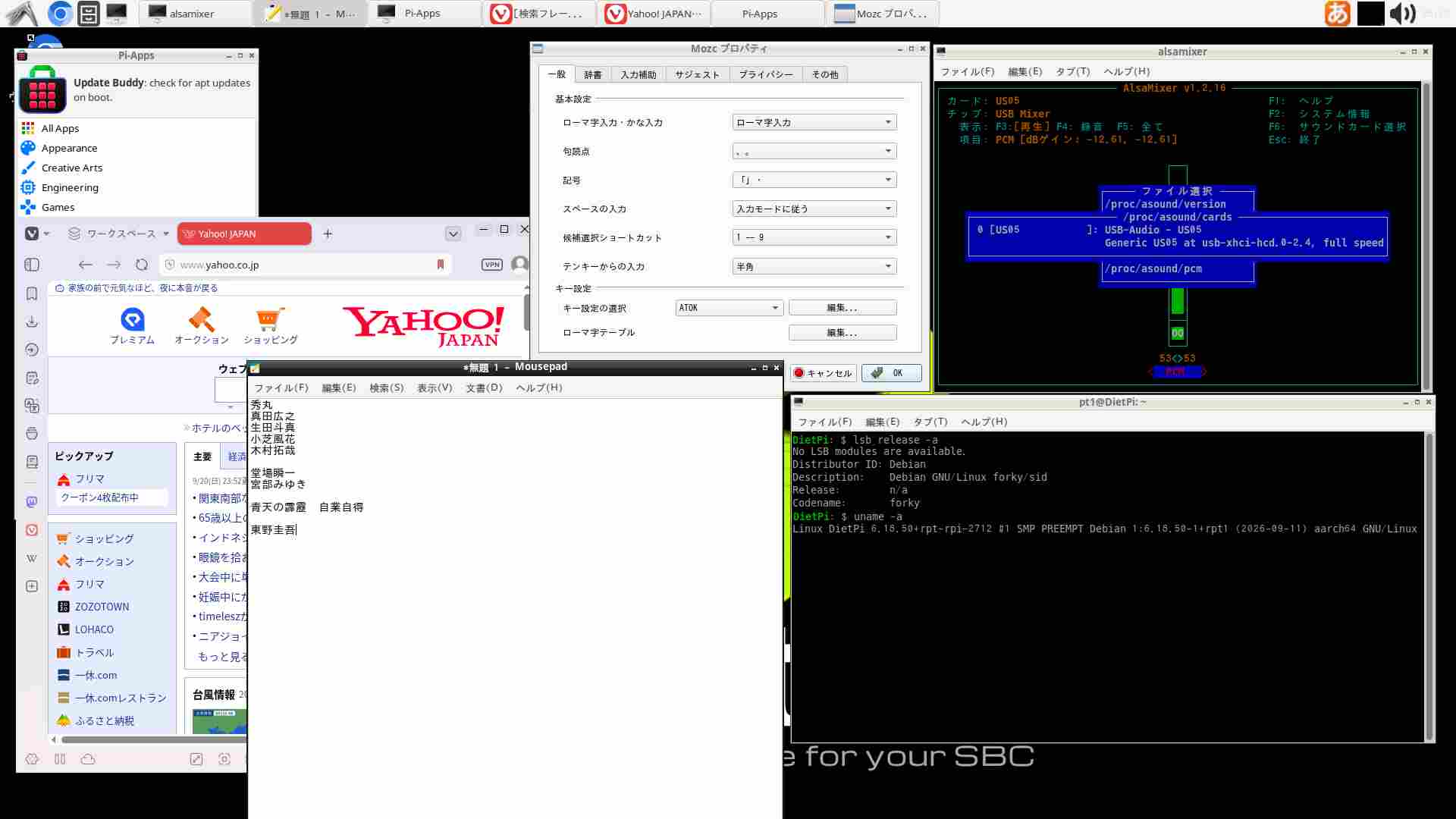Click the volume speaker icon in the system tray
The height and width of the screenshot is (819, 1456).
pyautogui.click(x=1402, y=14)
